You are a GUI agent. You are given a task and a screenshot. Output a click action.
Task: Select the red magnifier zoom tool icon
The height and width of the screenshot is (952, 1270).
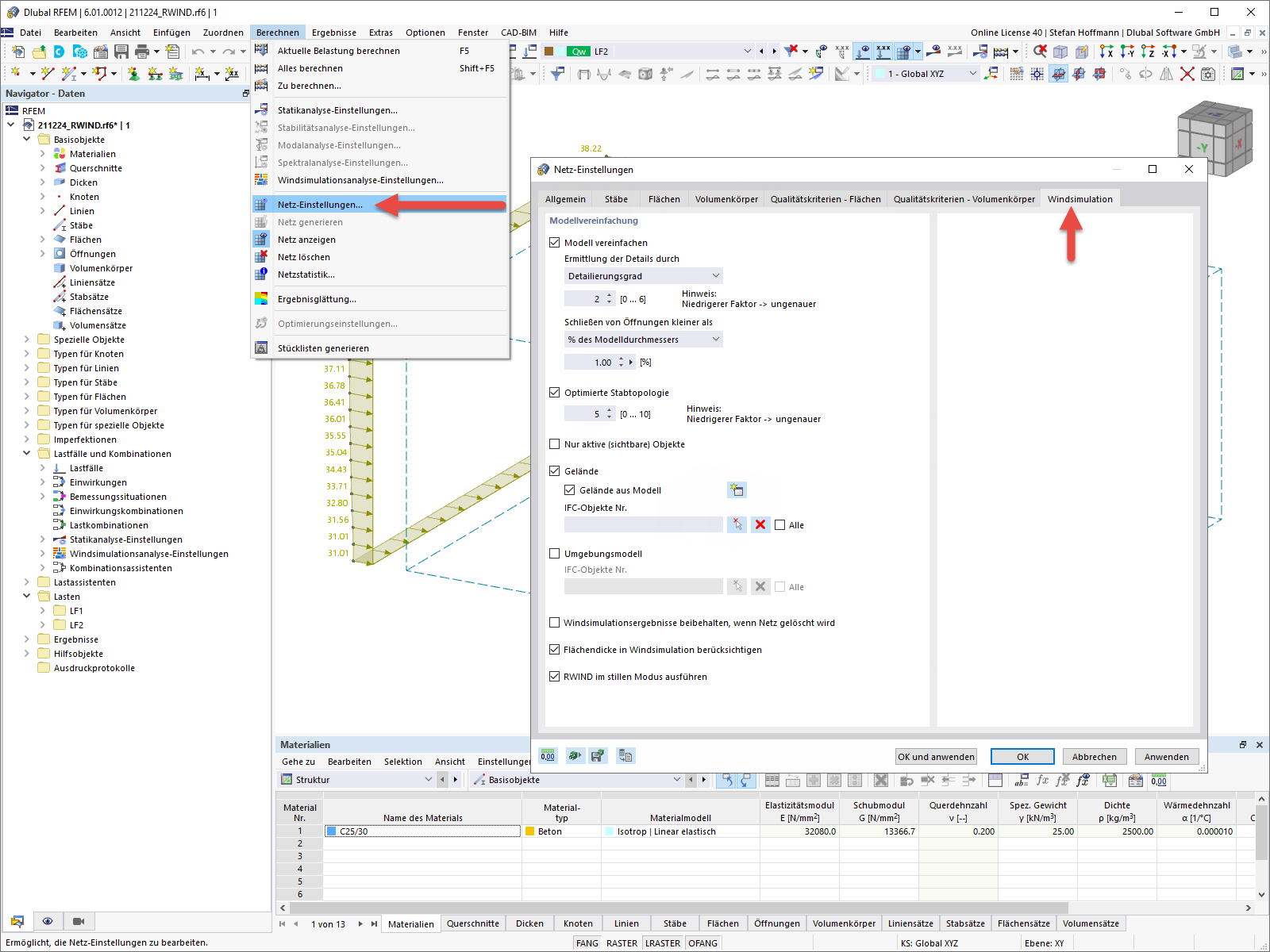[x=1040, y=51]
